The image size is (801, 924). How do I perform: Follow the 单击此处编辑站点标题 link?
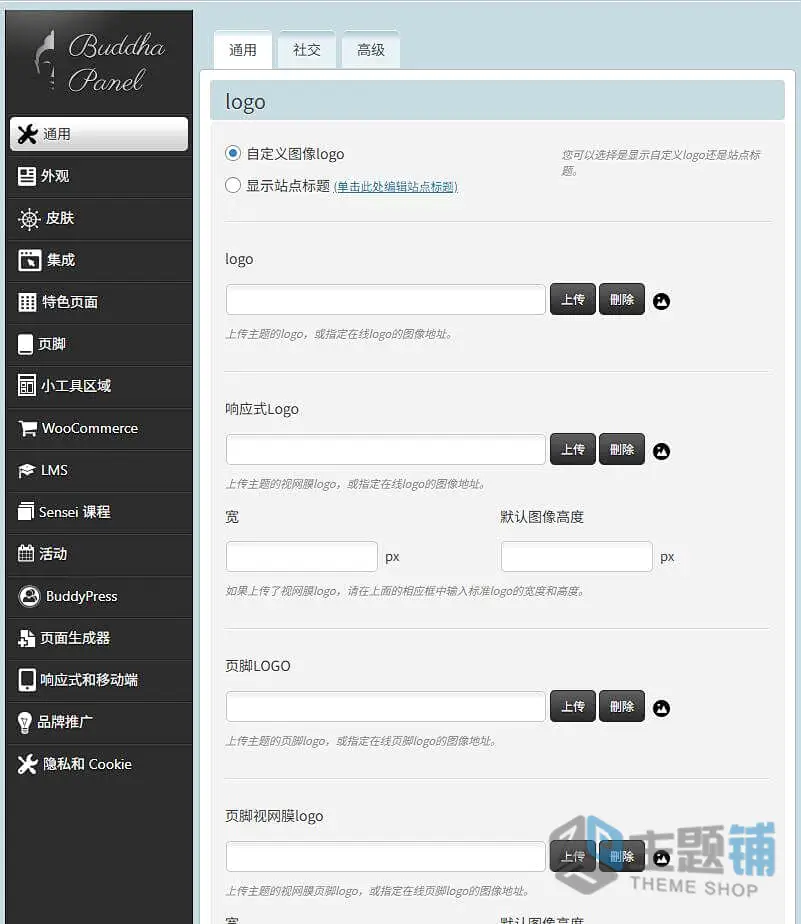click(395, 187)
